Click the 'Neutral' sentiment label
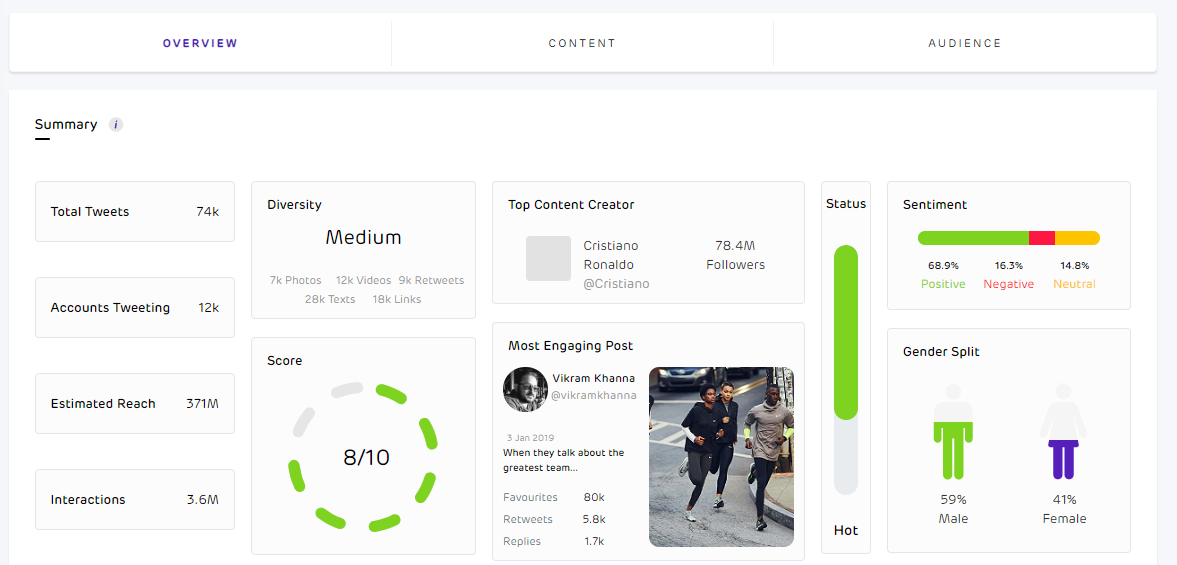 (1074, 284)
